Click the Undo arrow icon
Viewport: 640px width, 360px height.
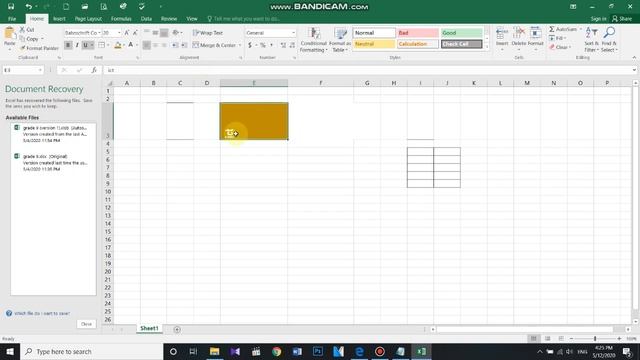28,7
